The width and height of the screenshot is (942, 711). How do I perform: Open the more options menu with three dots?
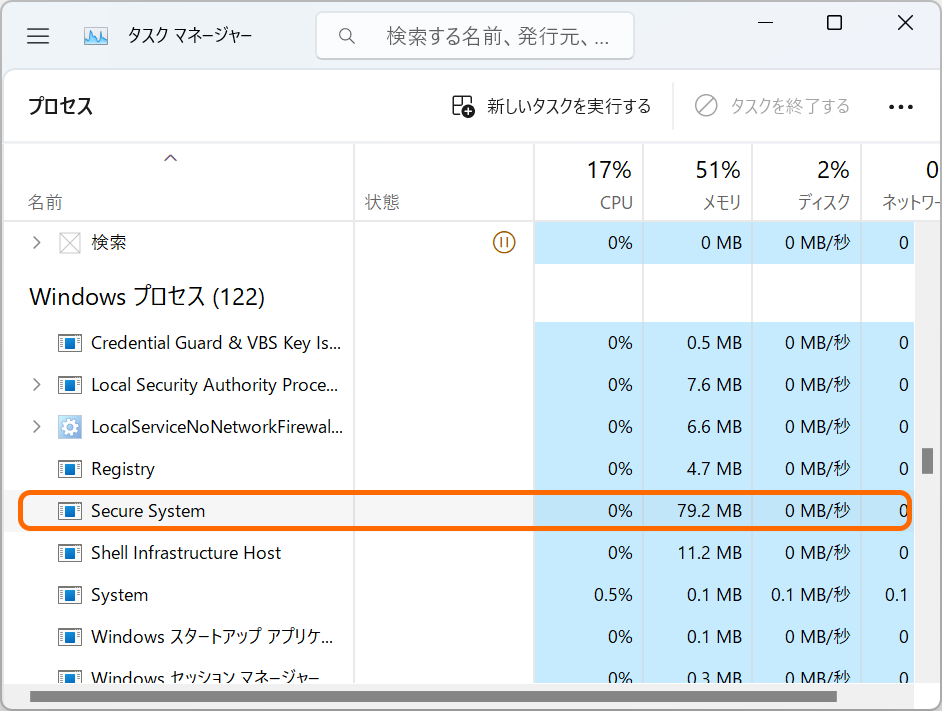tap(901, 106)
